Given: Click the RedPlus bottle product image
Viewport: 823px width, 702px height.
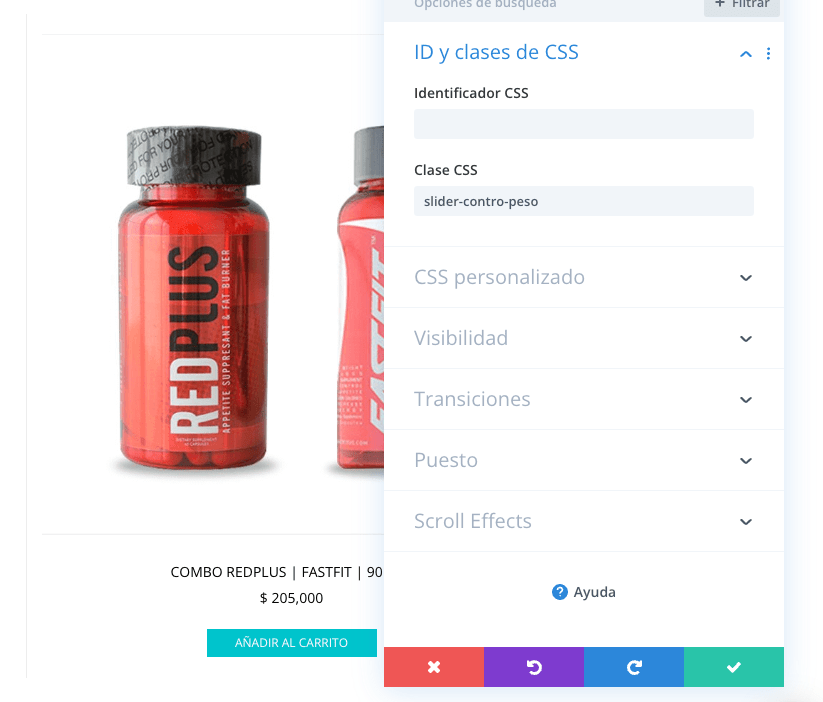Looking at the screenshot, I should coord(193,297).
